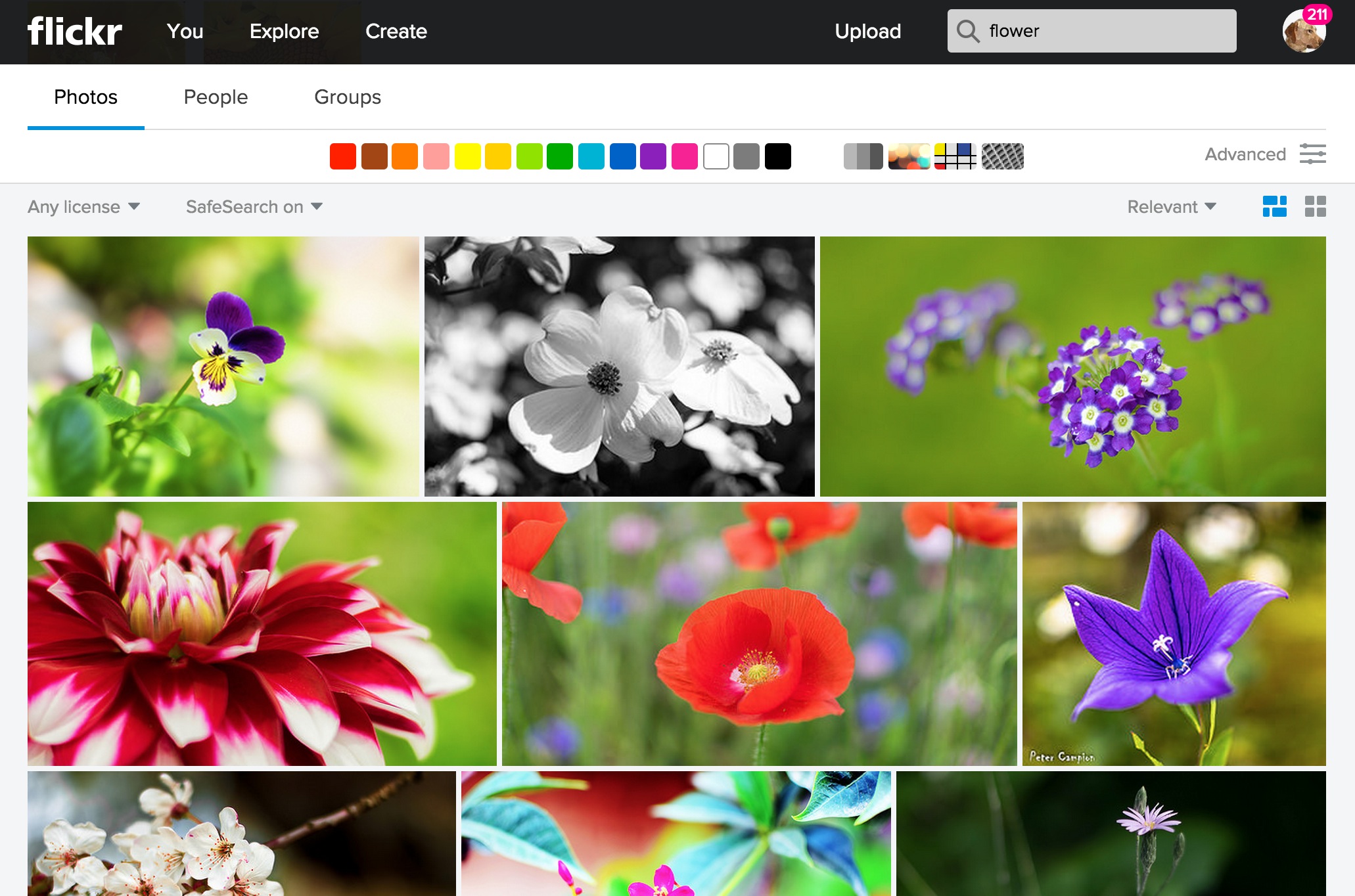This screenshot has height=896, width=1355.
Task: Filter by the brown color swatch
Action: [374, 156]
